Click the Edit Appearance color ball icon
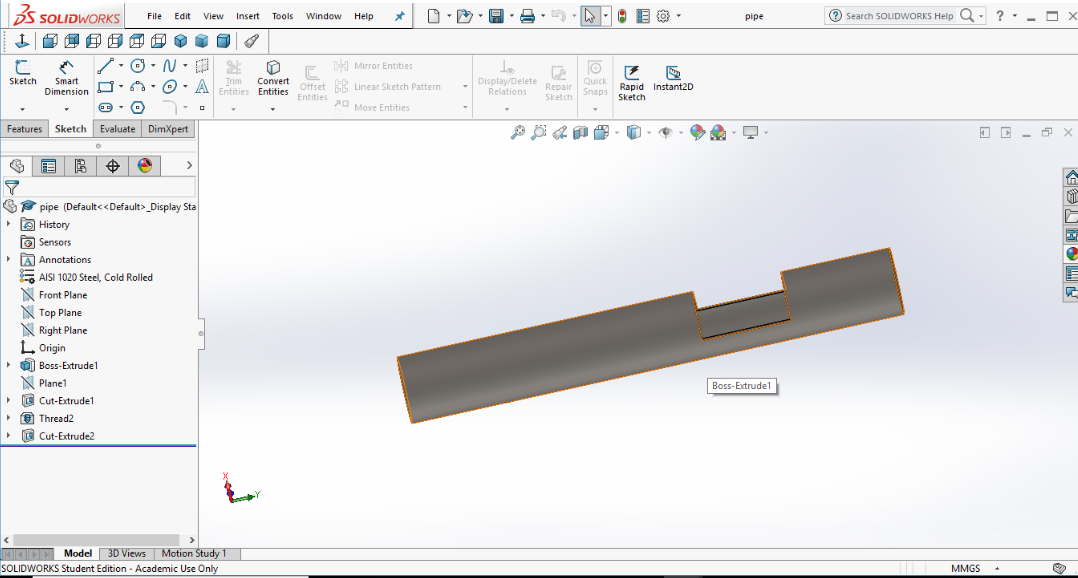The height and width of the screenshot is (578, 1078). (x=697, y=133)
